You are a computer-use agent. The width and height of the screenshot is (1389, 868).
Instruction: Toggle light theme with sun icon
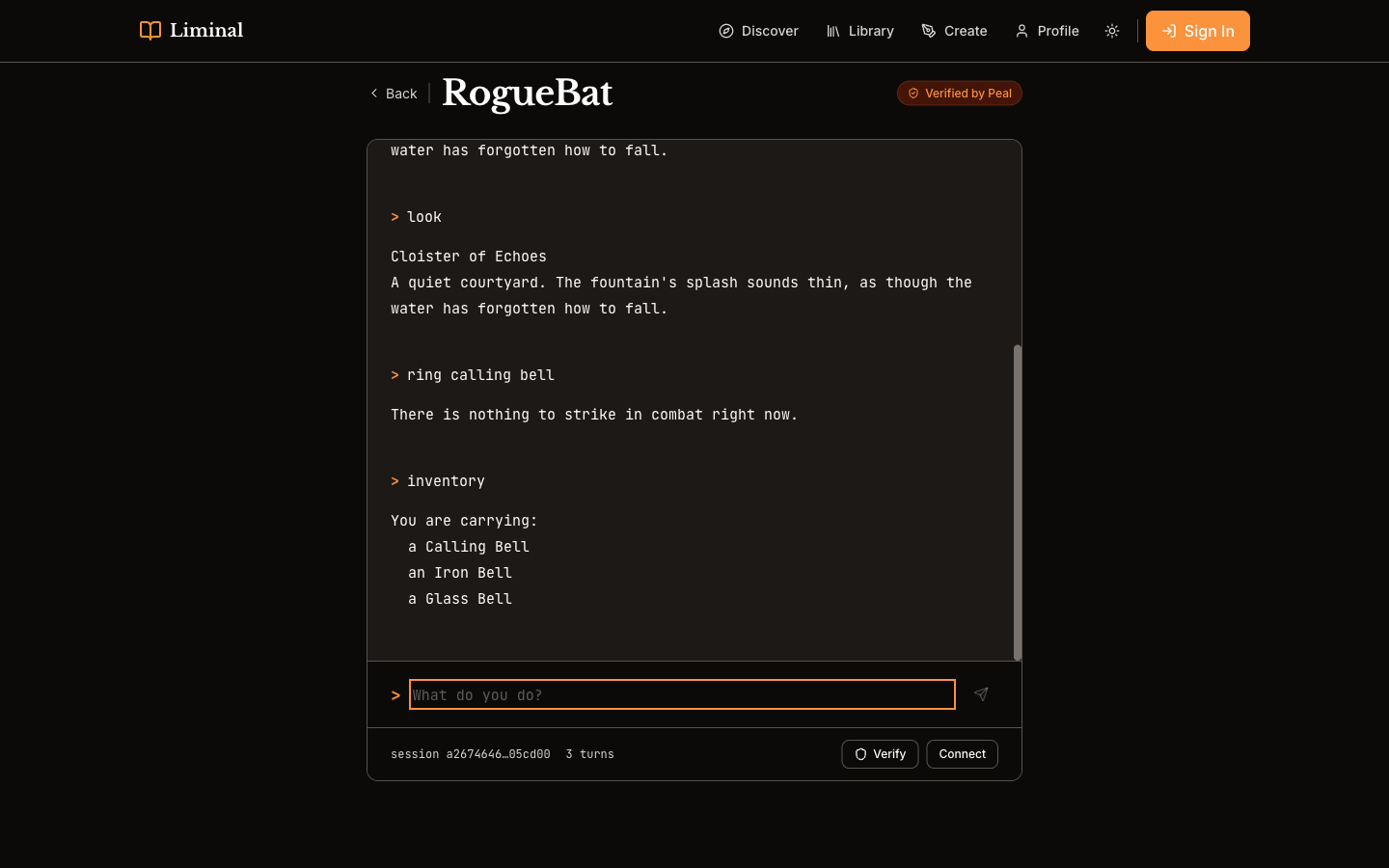[1112, 31]
